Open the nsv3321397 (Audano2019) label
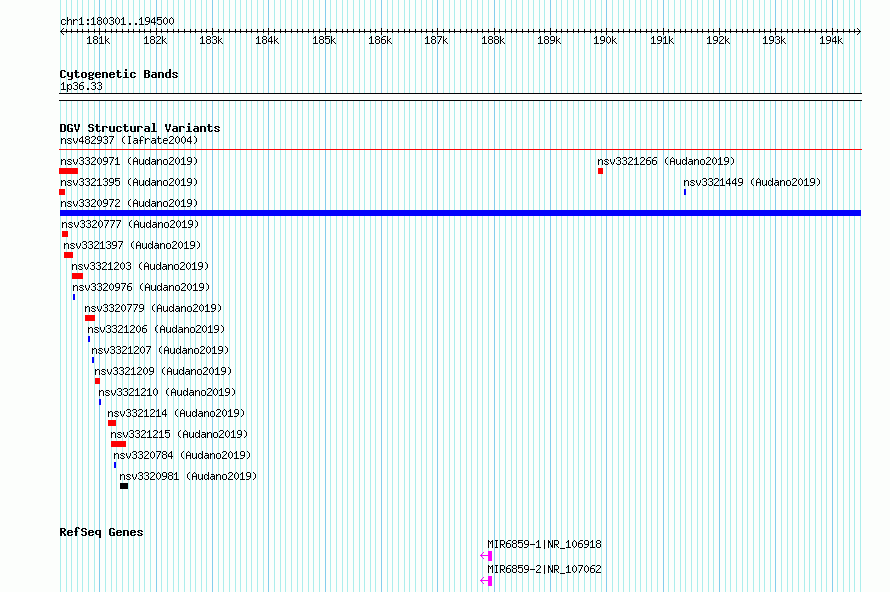The height and width of the screenshot is (592, 890). (132, 245)
